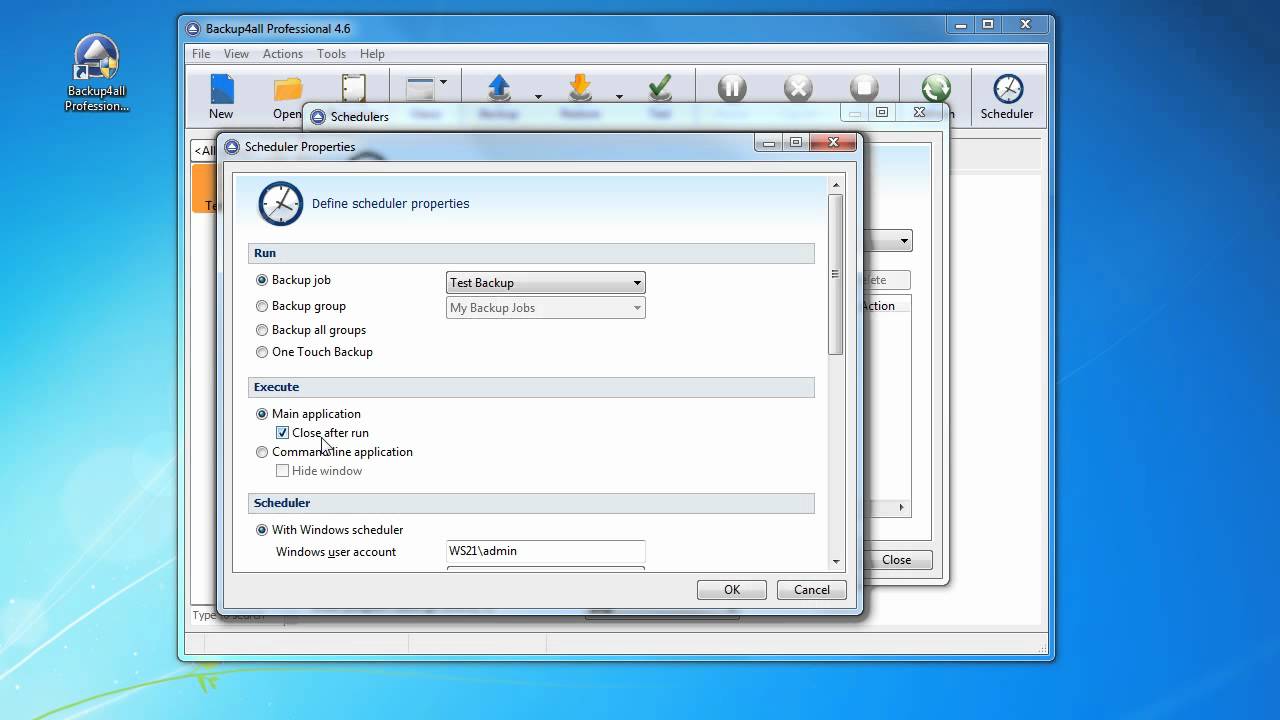1280x720 pixels.
Task: Click the Views window toolbar icon
Action: coord(419,88)
